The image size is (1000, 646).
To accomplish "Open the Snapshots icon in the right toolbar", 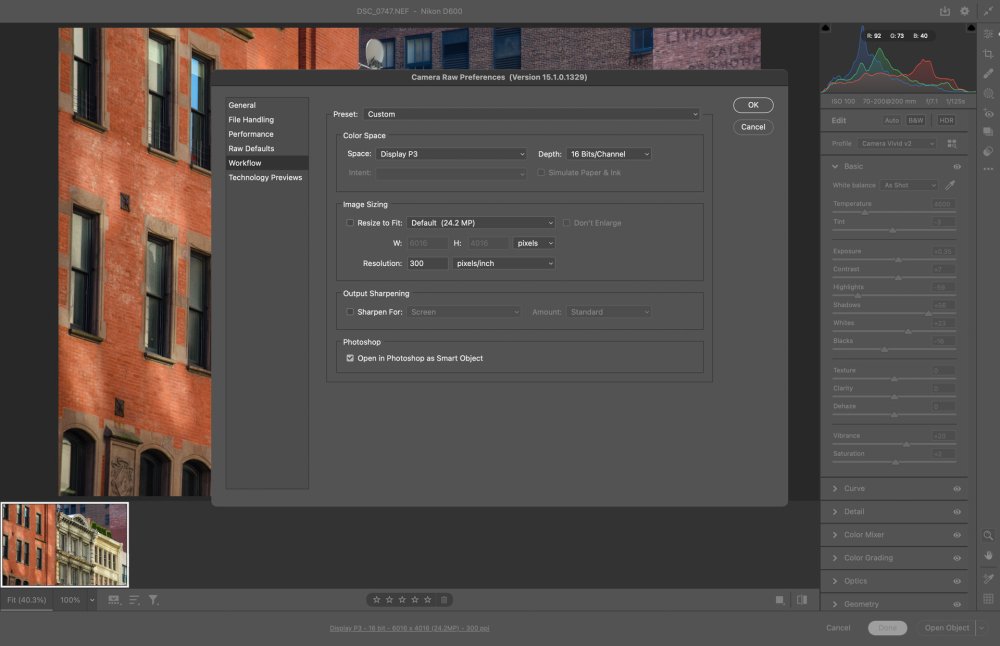I will point(988,131).
